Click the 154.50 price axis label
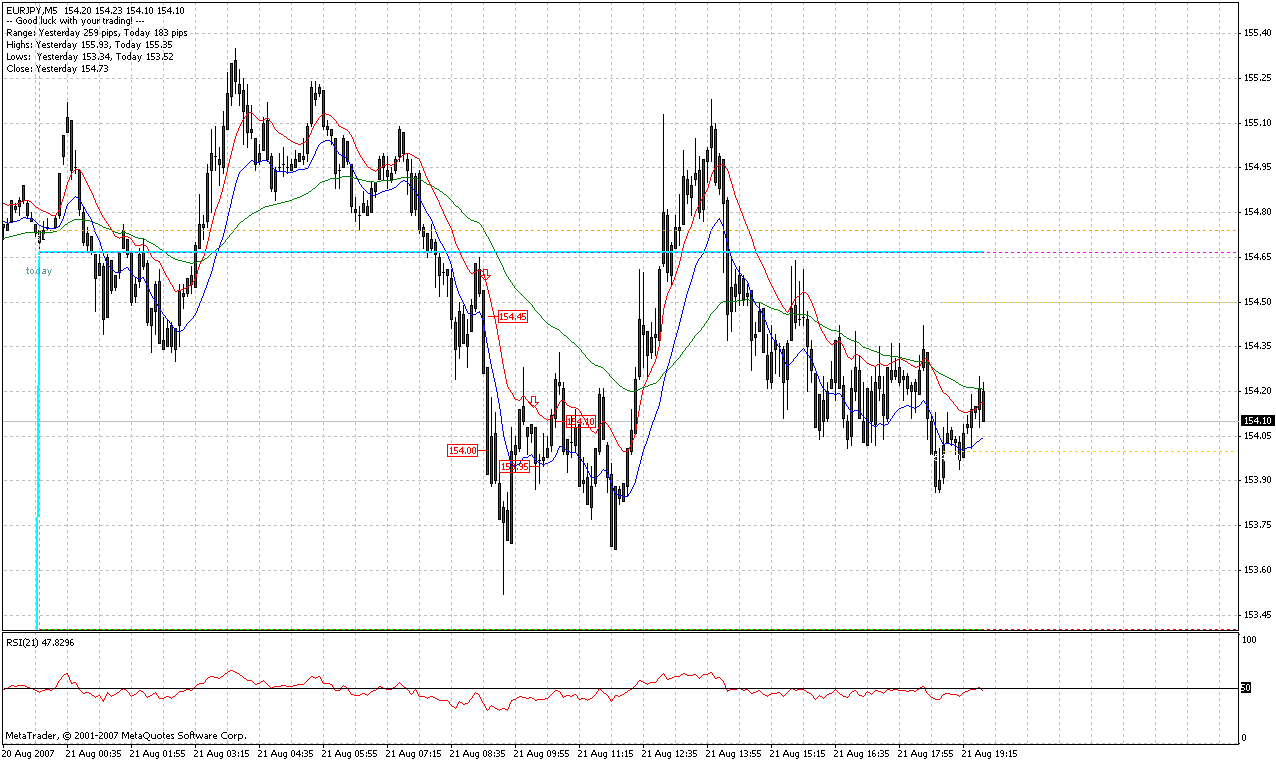Image resolution: width=1276 pixels, height=761 pixels. pos(1258,301)
